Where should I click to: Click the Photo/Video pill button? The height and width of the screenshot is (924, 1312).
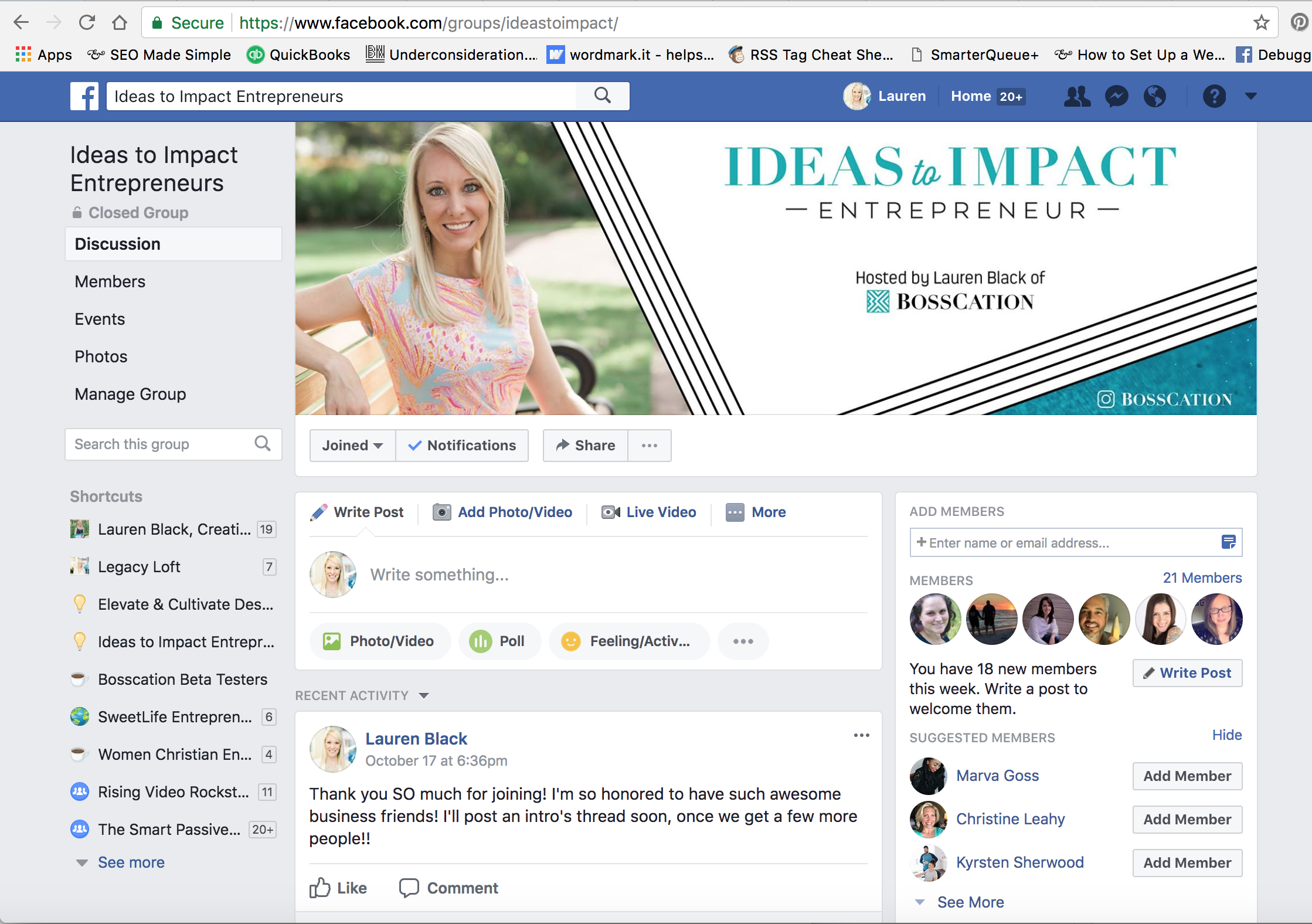(380, 641)
